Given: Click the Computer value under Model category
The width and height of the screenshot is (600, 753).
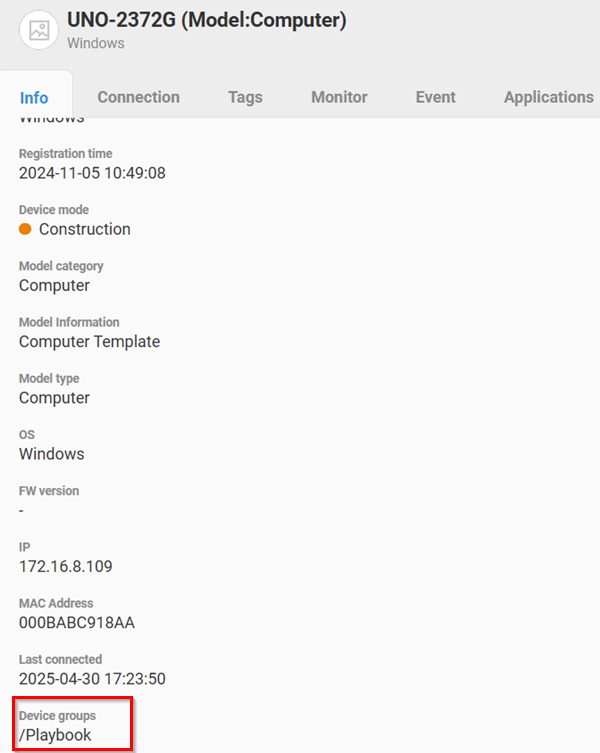Looking at the screenshot, I should point(54,285).
